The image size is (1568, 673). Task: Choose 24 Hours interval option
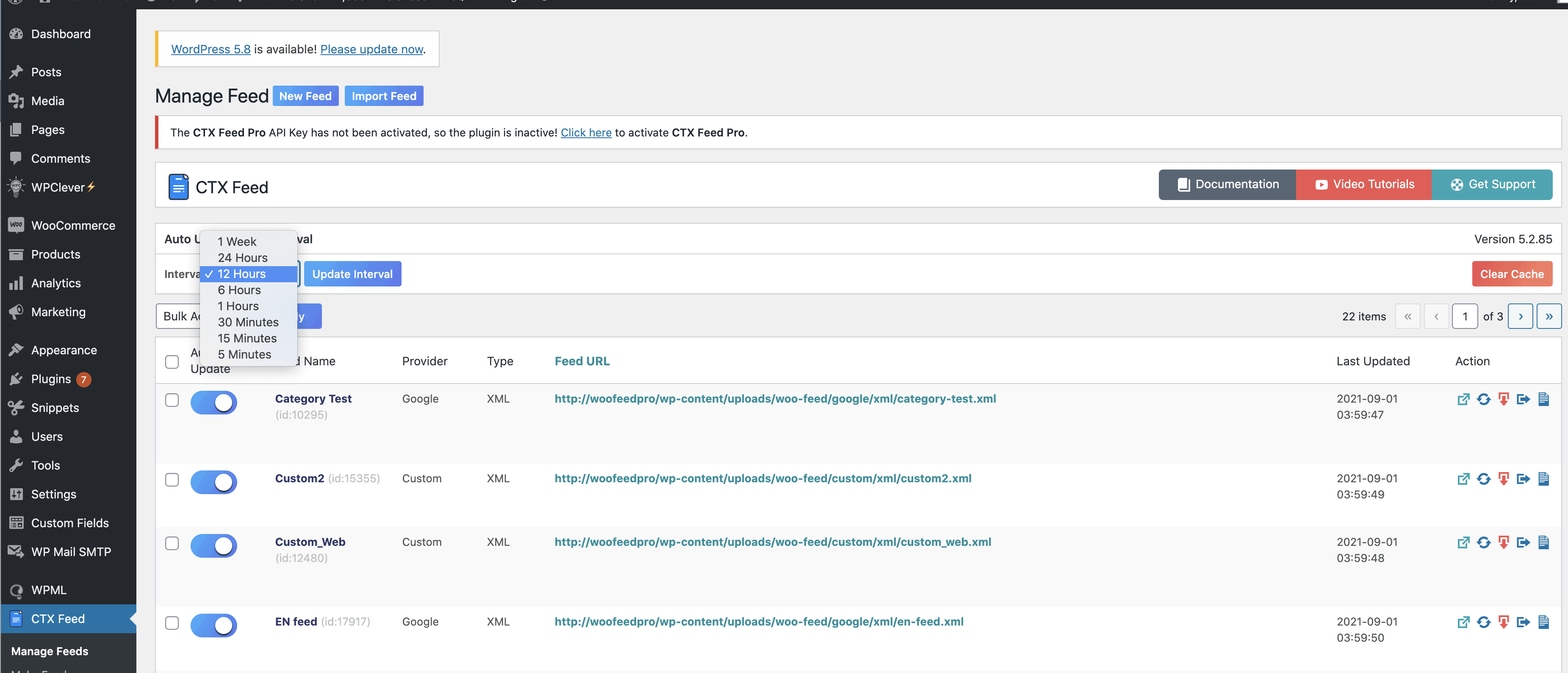click(248, 258)
